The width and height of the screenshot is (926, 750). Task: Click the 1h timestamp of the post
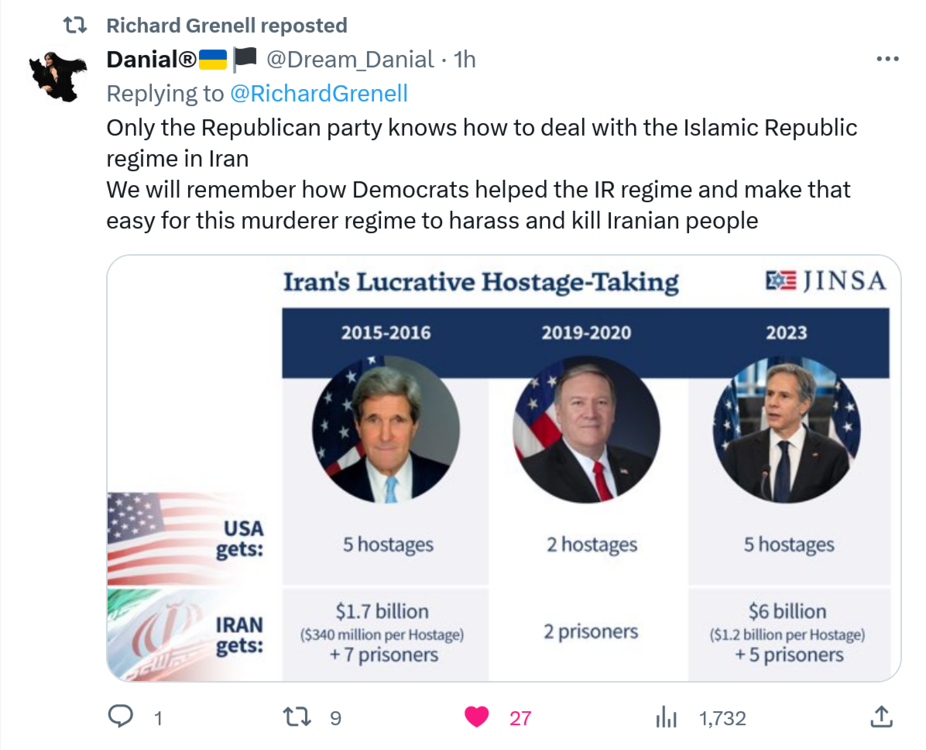pyautogui.click(x=465, y=60)
